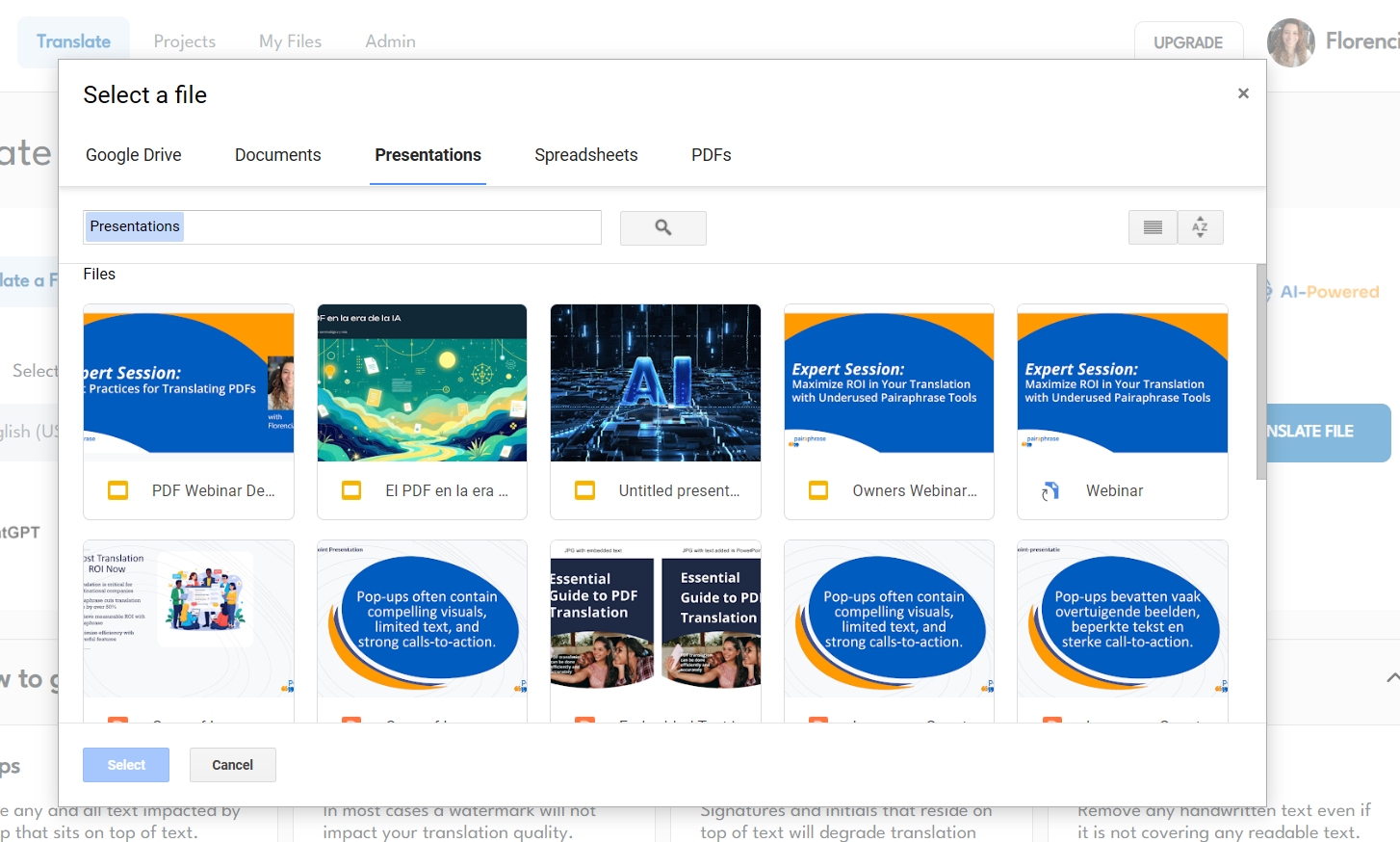
Task: Open the Documents tab
Action: tap(277, 154)
